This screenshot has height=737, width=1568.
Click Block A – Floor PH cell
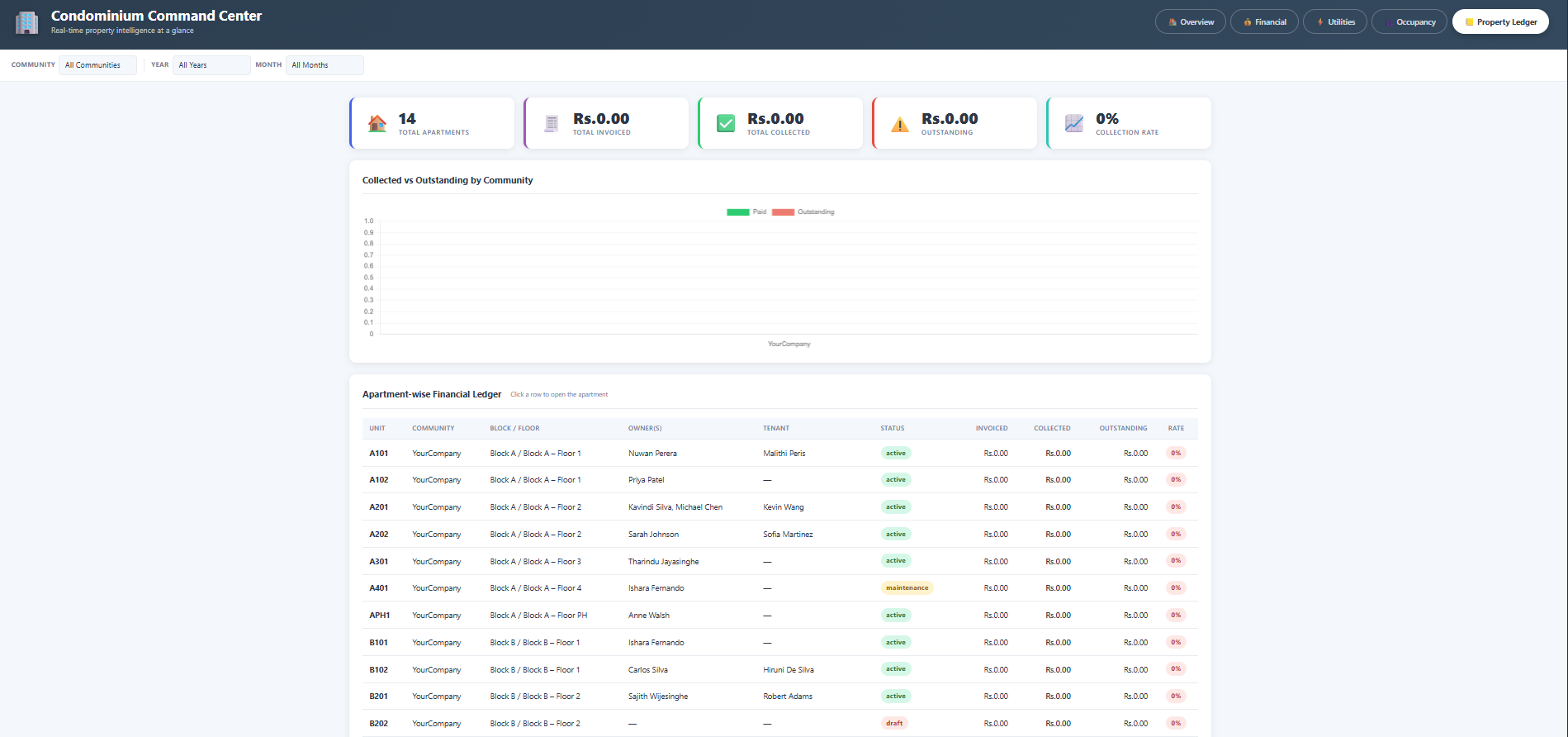538,616
